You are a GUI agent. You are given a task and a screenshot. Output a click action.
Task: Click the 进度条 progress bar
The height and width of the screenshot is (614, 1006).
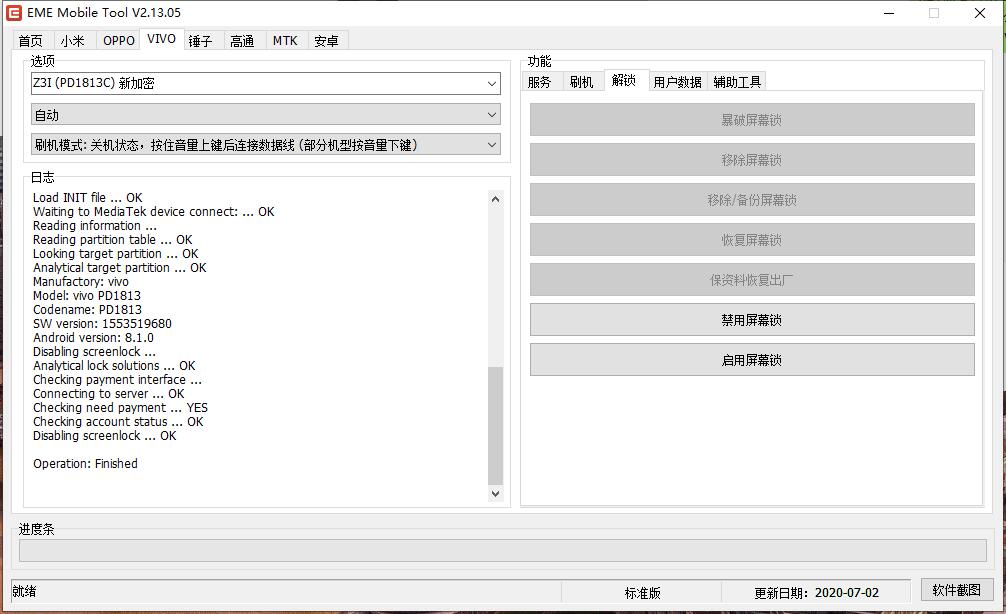tap(502, 550)
